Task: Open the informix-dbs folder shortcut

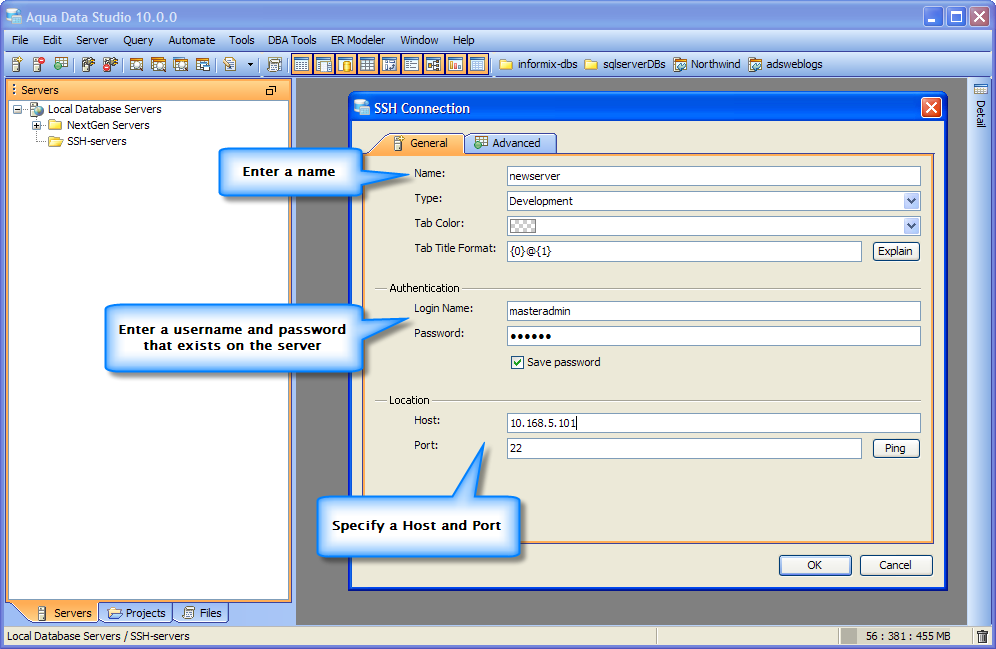Action: 538,64
